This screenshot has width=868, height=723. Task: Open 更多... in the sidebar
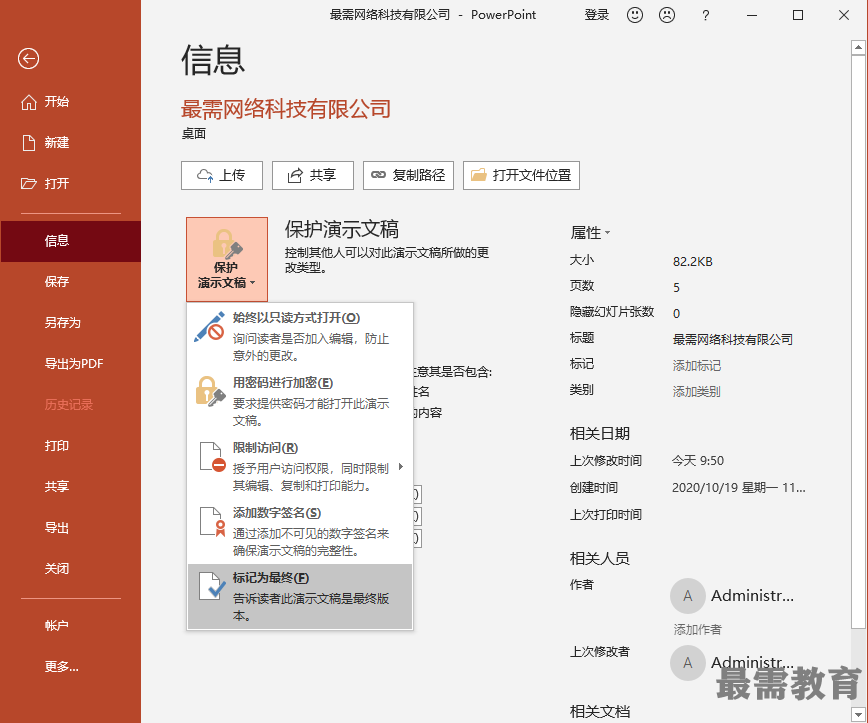(71, 667)
